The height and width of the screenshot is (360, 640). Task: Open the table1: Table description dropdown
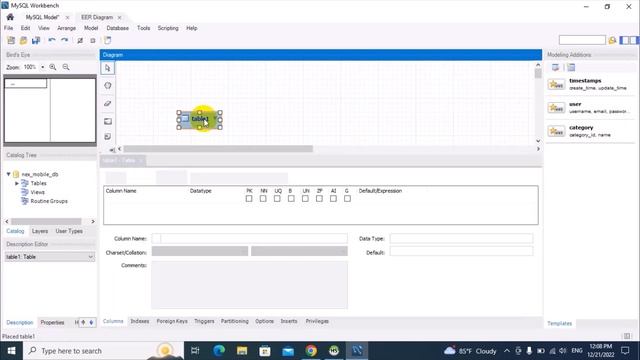50,257
